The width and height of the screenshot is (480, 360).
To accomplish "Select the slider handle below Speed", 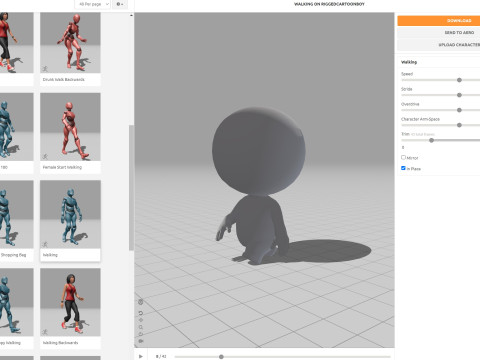I will tap(459, 80).
